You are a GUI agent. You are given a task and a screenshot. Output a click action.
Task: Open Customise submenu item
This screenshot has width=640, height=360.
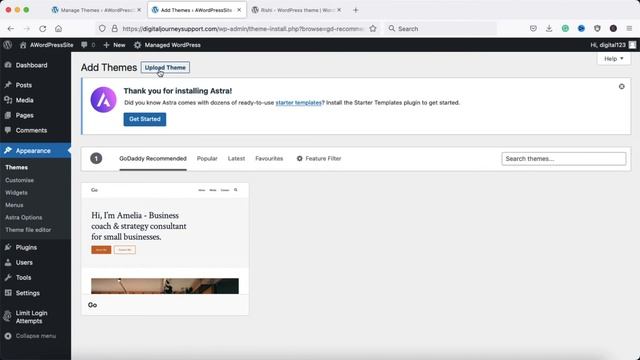20,180
